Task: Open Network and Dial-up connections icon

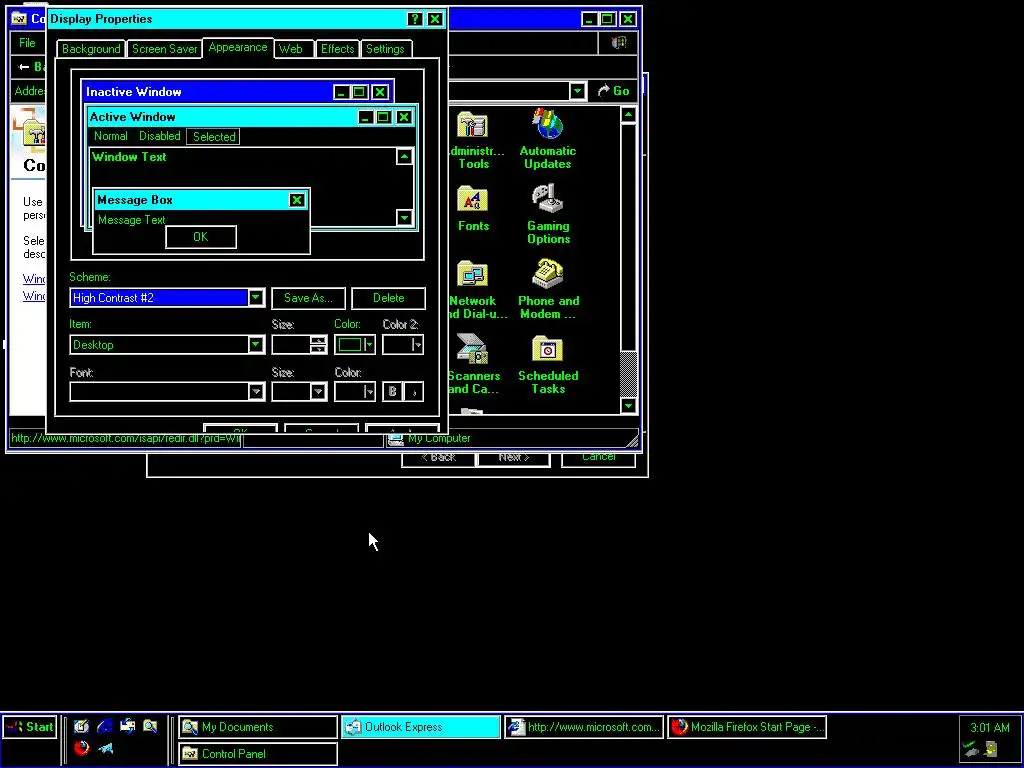Action: tap(475, 289)
